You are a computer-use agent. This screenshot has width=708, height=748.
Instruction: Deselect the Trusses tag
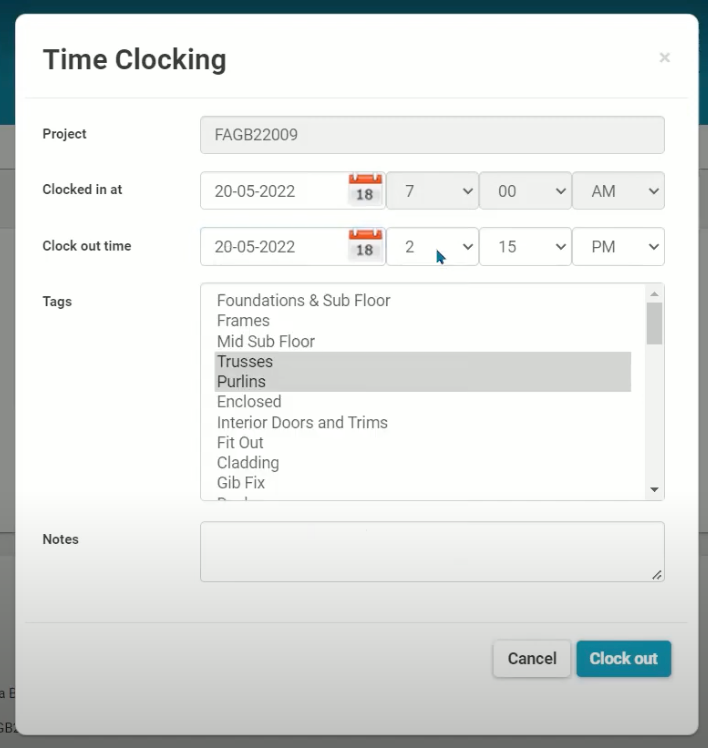click(x=245, y=361)
